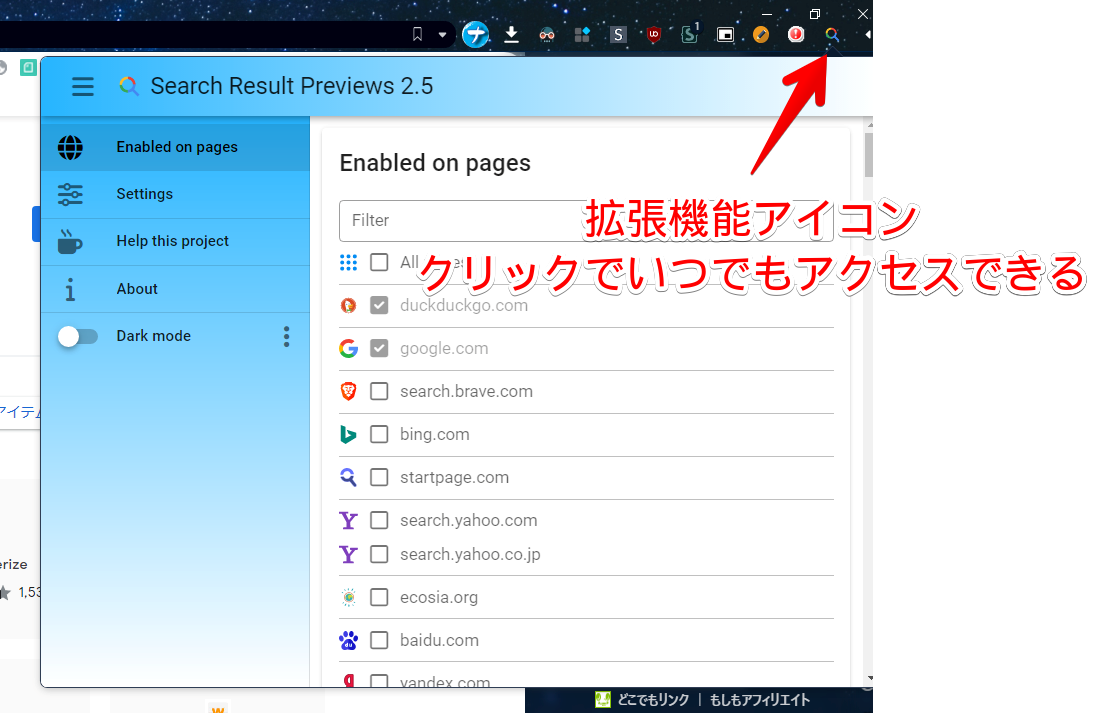The height and width of the screenshot is (713, 1093).
Task: Select Enabled on pages in sidebar
Action: 175,147
